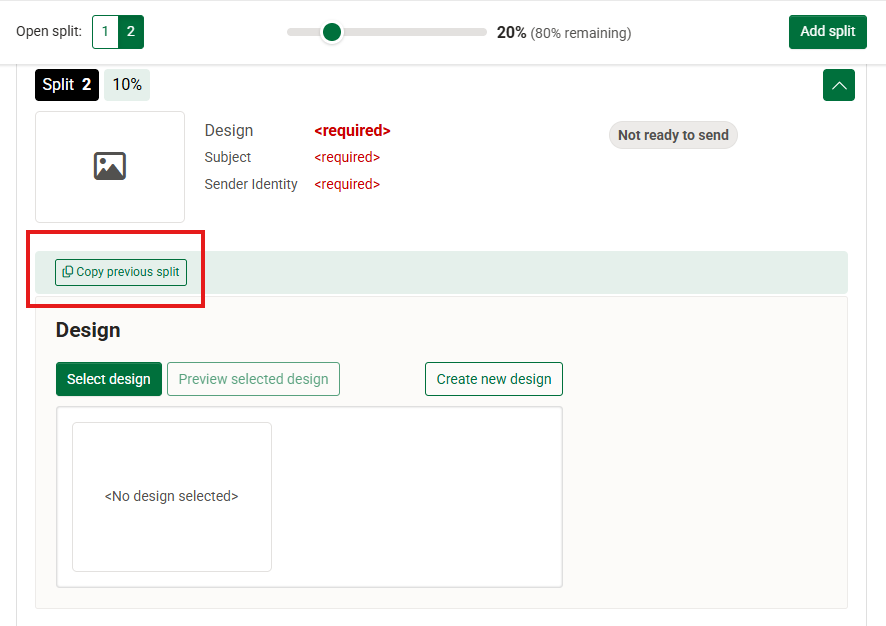Click the Sender Identity required value
The width and height of the screenshot is (886, 626).
click(347, 184)
